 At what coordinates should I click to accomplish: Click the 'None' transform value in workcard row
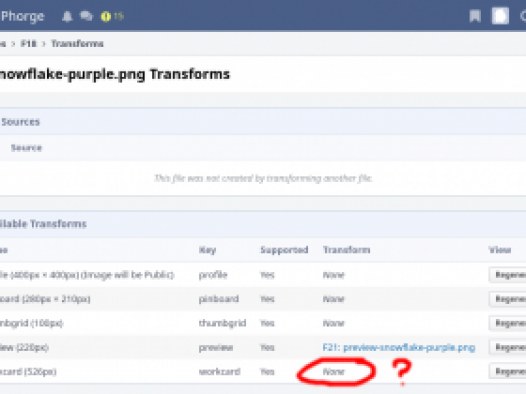[x=333, y=372]
